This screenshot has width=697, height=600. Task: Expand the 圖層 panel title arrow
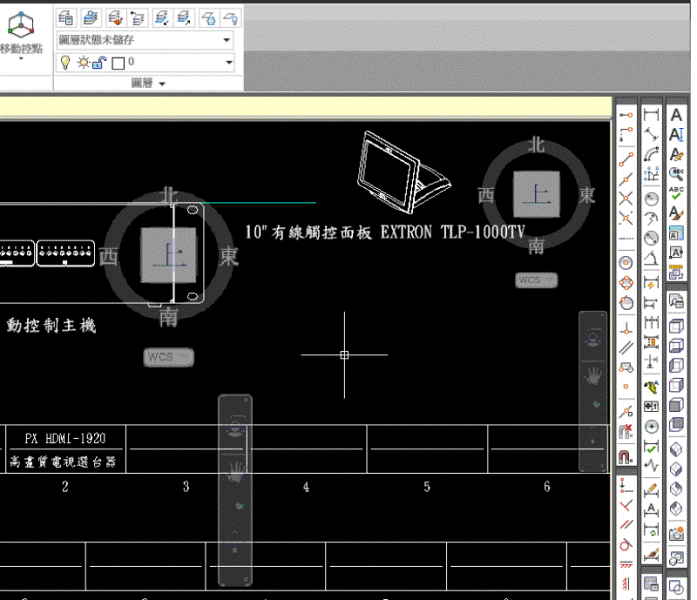(x=162, y=84)
